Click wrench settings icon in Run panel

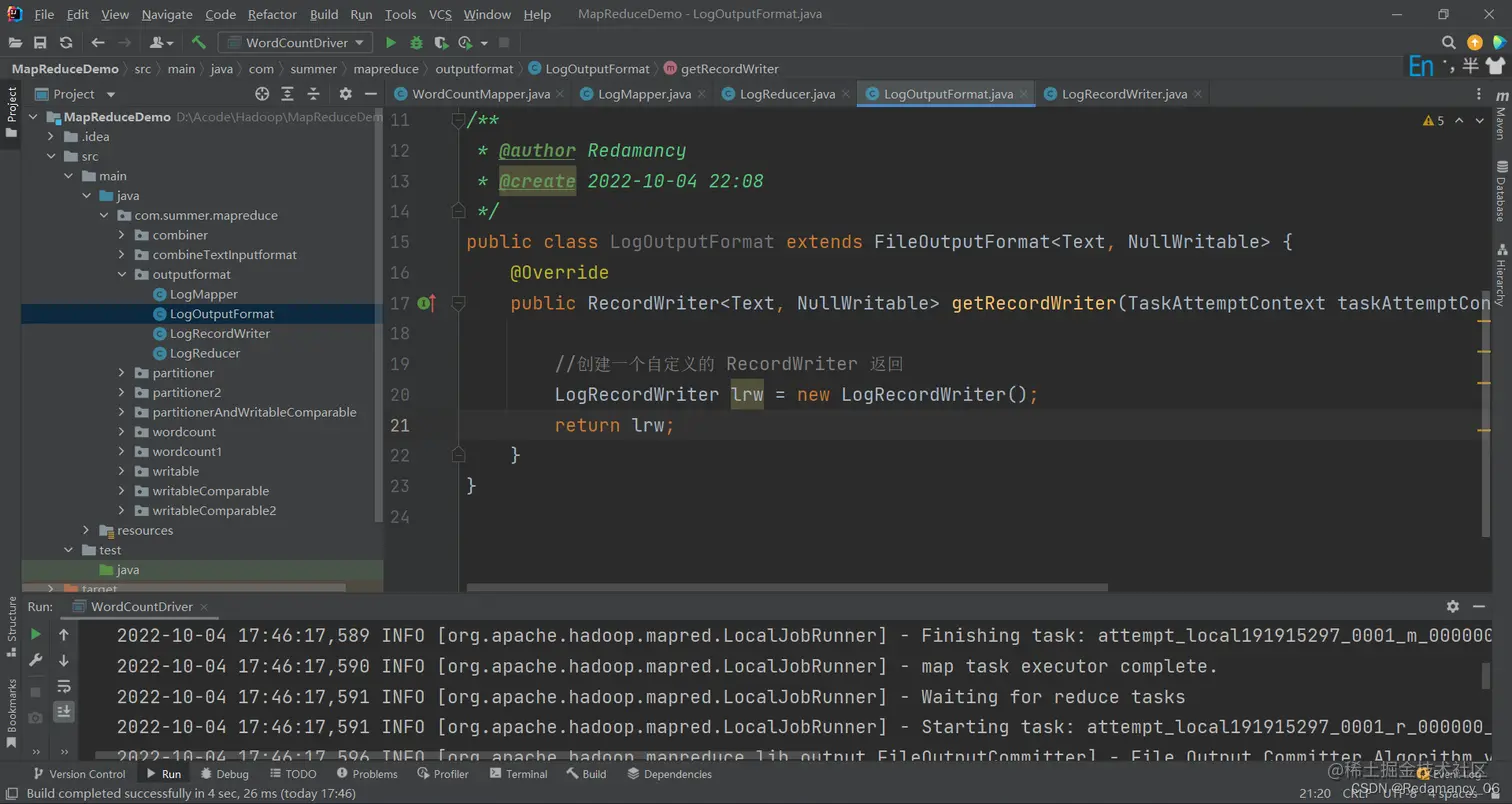[x=36, y=660]
